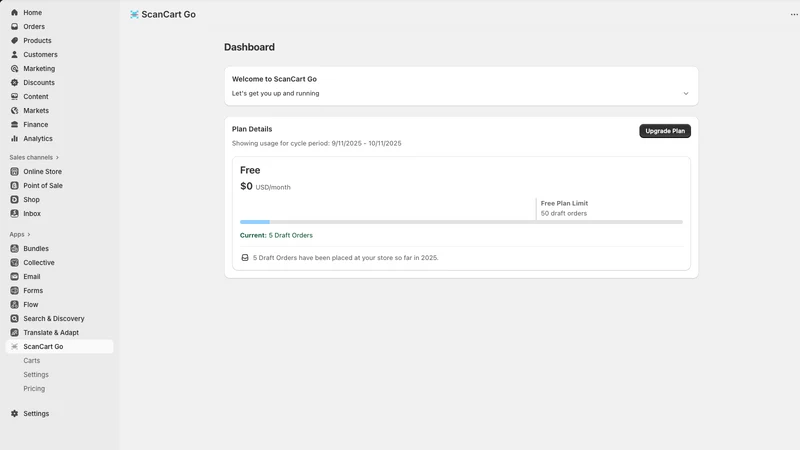Click the '$0 USD/month' price text
The height and width of the screenshot is (450, 800).
tap(265, 187)
